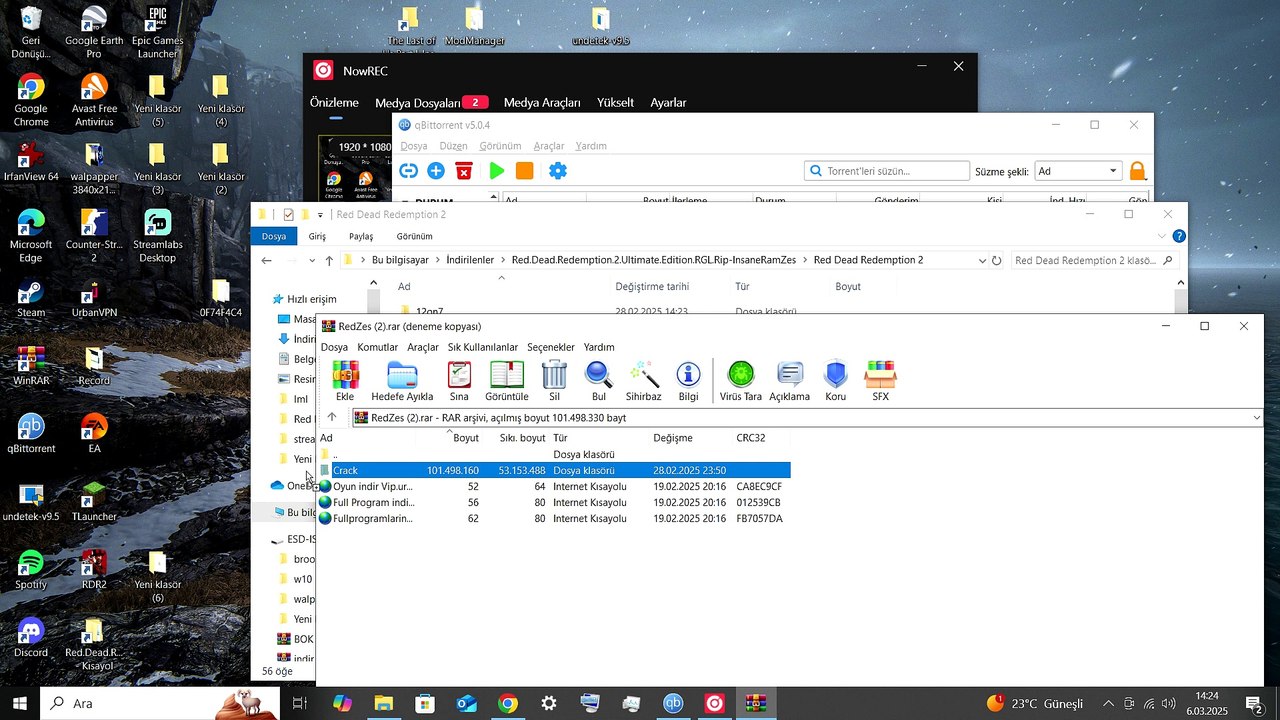
Task: Click the Sına test archive icon
Action: pyautogui.click(x=459, y=380)
